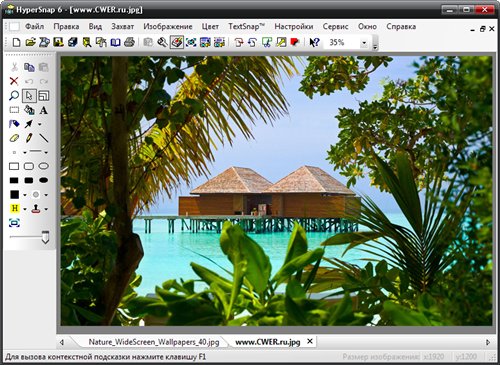This screenshot has width=500, height=365.
Task: Select the Zoom magnifier tool in toolbox
Action: click(14, 95)
